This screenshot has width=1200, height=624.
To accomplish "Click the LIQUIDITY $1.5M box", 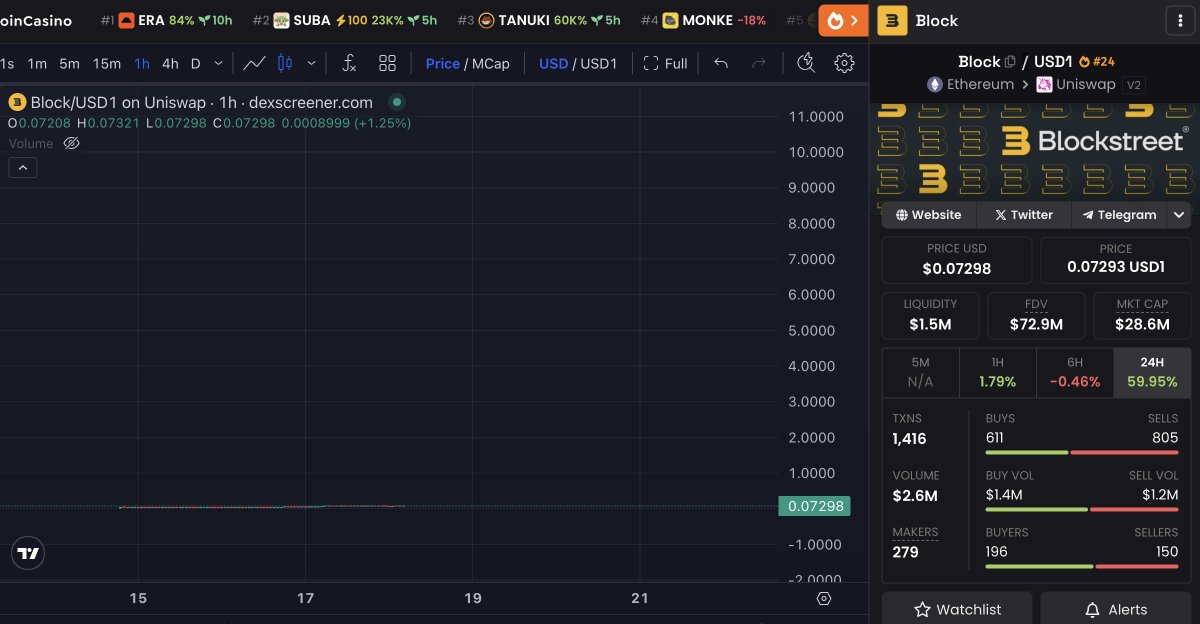I will pos(930,315).
